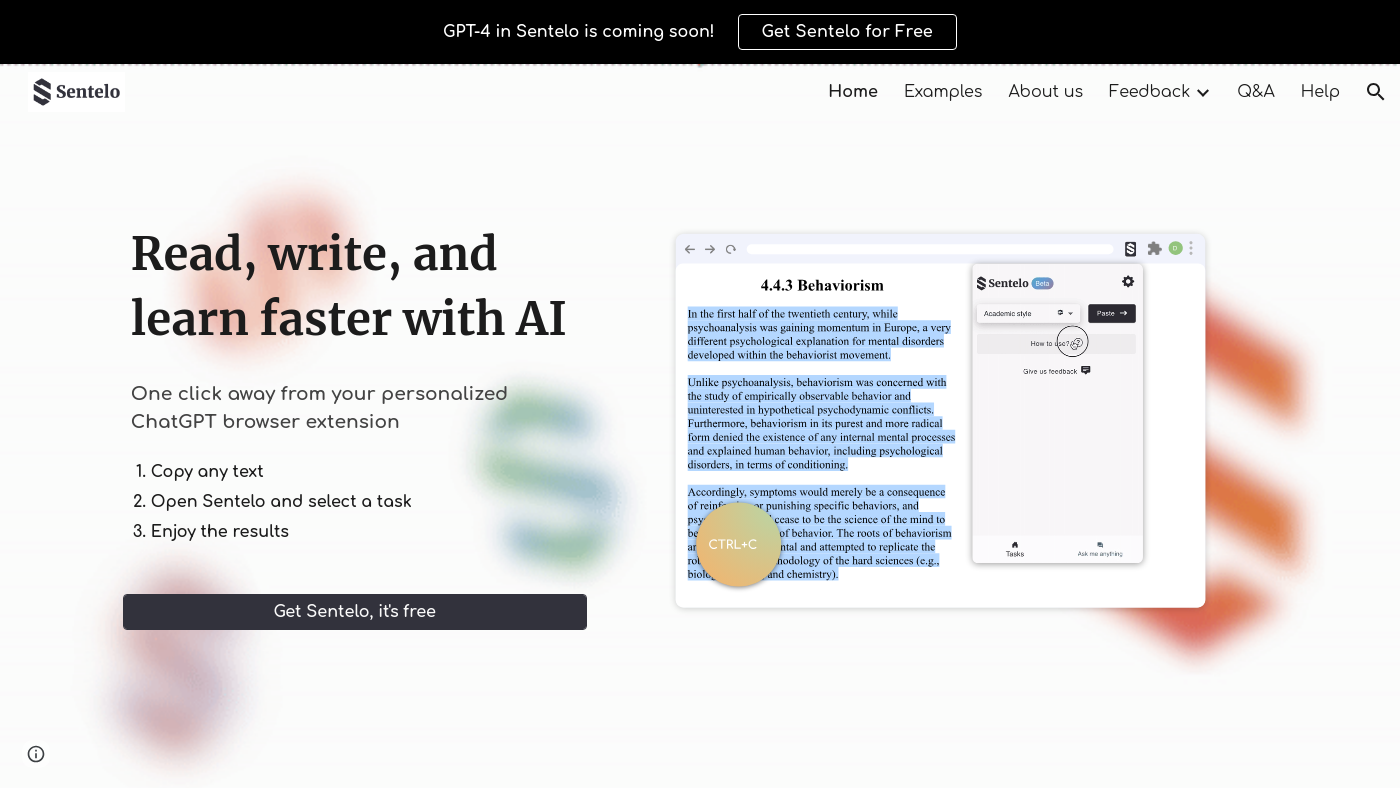Open the Help page
1400x788 pixels.
tap(1320, 92)
